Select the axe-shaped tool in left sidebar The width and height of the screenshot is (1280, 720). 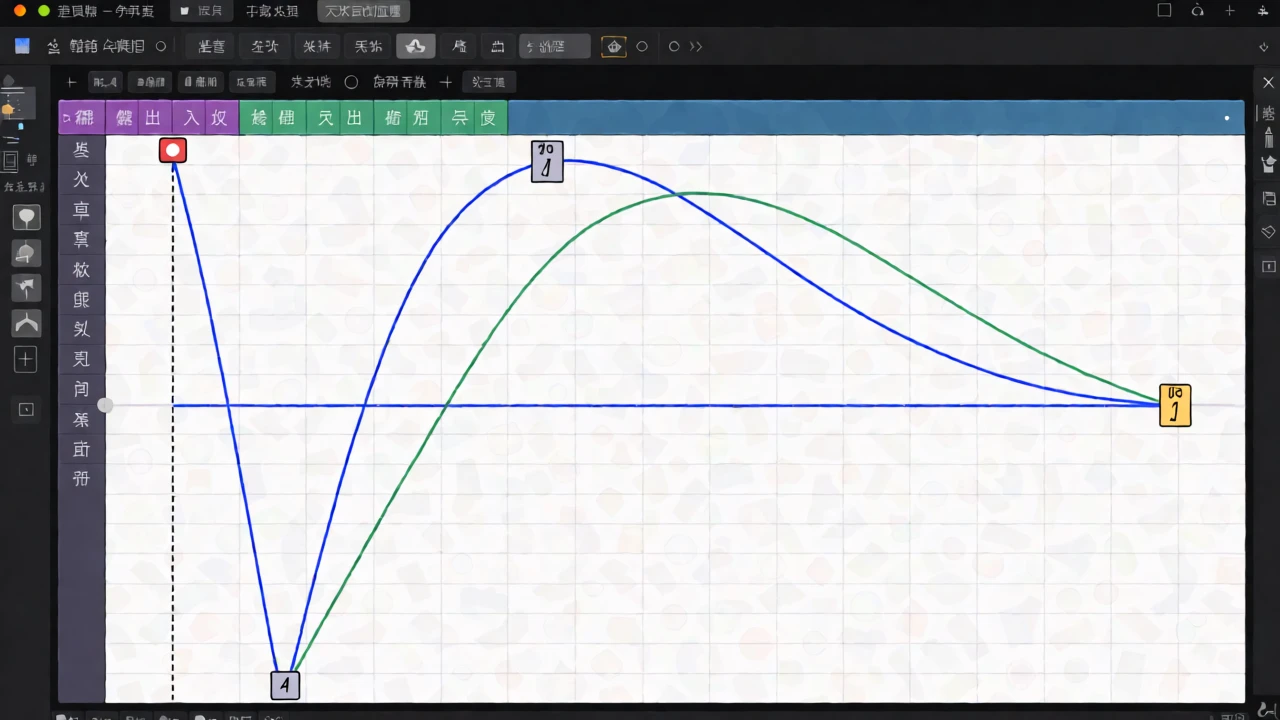coord(26,288)
